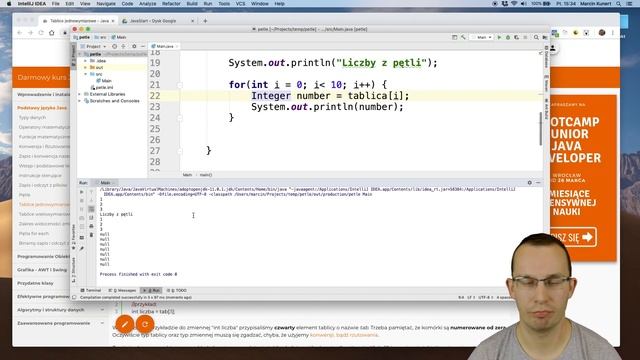Expand the .idea folder
Viewport: 640px width, 360px height.
(x=86, y=60)
